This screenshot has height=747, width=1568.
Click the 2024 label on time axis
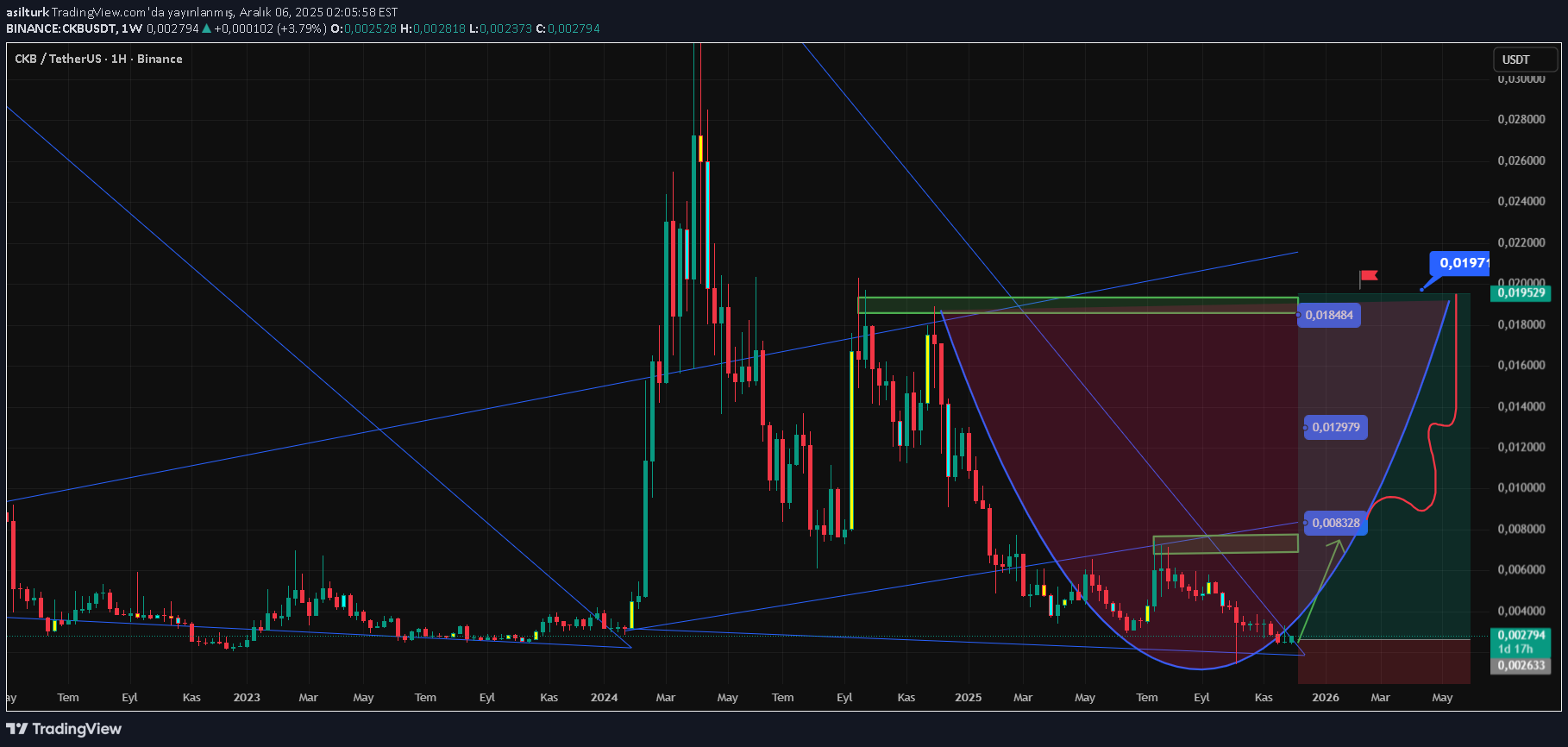[604, 697]
